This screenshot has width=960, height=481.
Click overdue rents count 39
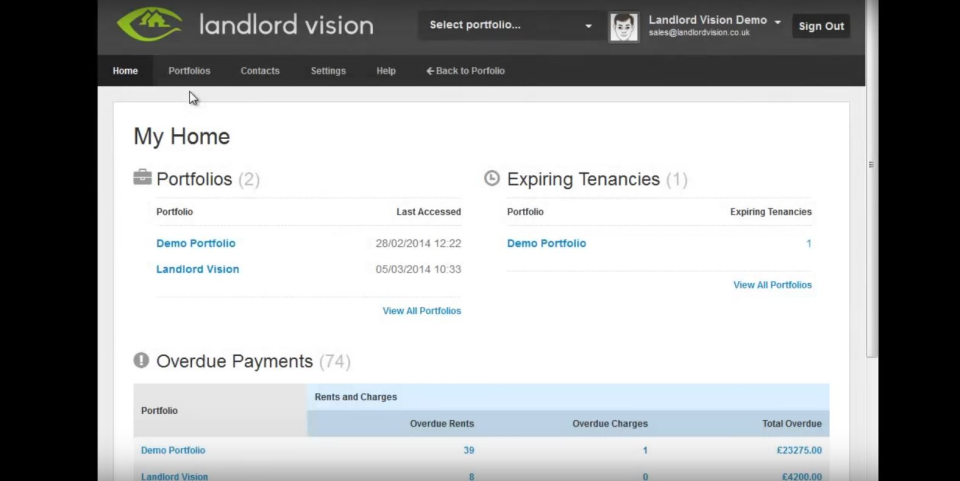pyautogui.click(x=469, y=450)
